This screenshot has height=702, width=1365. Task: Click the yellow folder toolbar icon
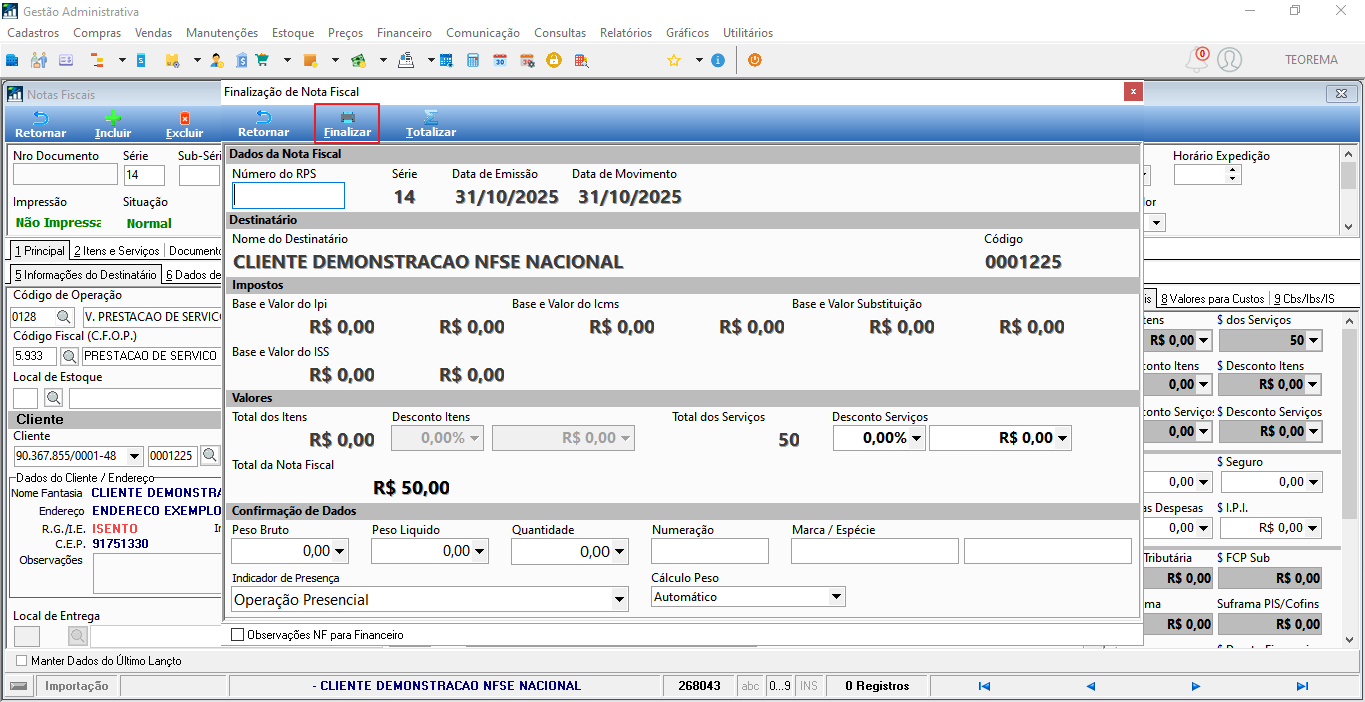(172, 60)
